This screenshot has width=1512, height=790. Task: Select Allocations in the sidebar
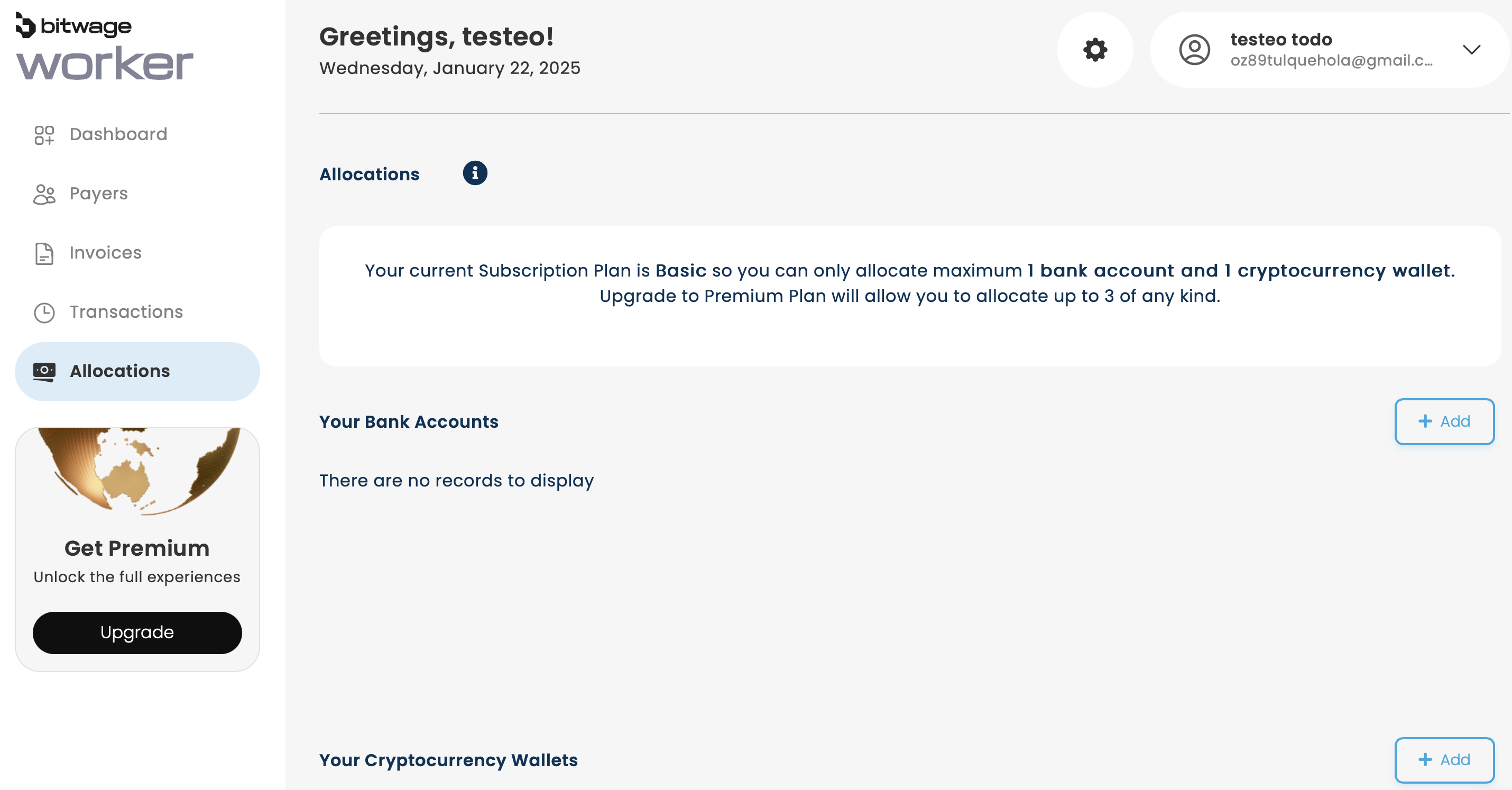click(x=119, y=372)
